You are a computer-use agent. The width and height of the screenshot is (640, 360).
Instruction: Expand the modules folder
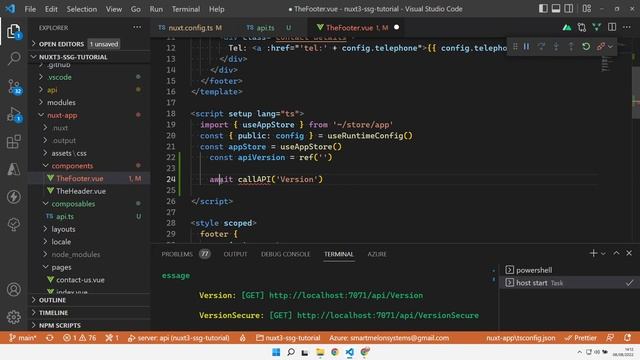pyautogui.click(x=89, y=102)
